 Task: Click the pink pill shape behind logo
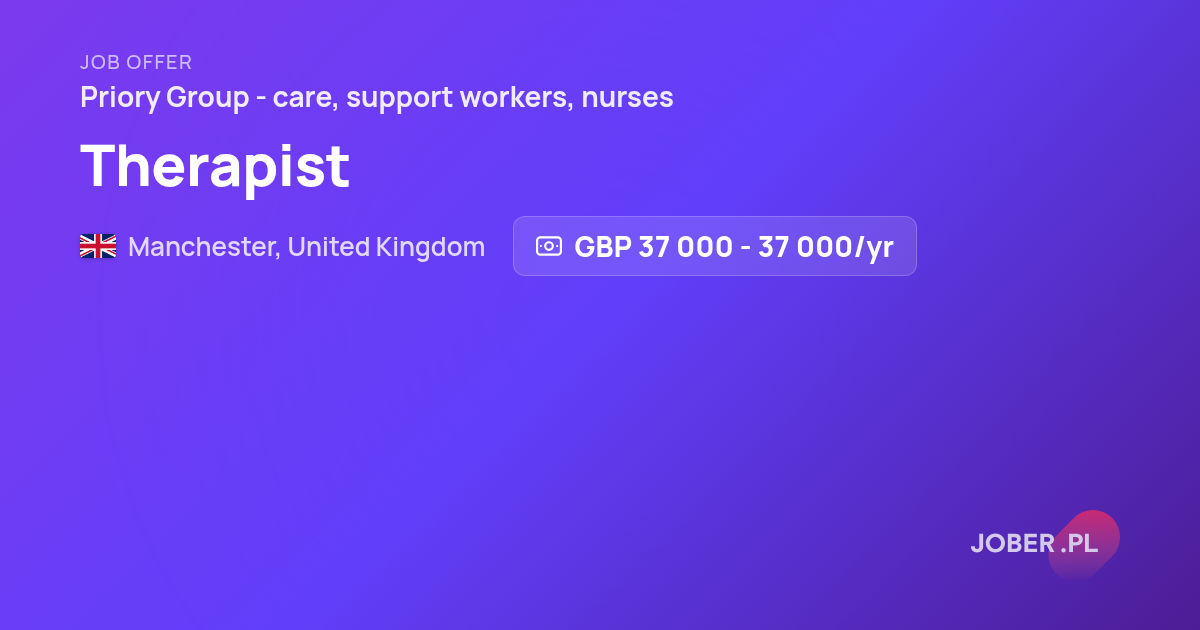(1084, 543)
